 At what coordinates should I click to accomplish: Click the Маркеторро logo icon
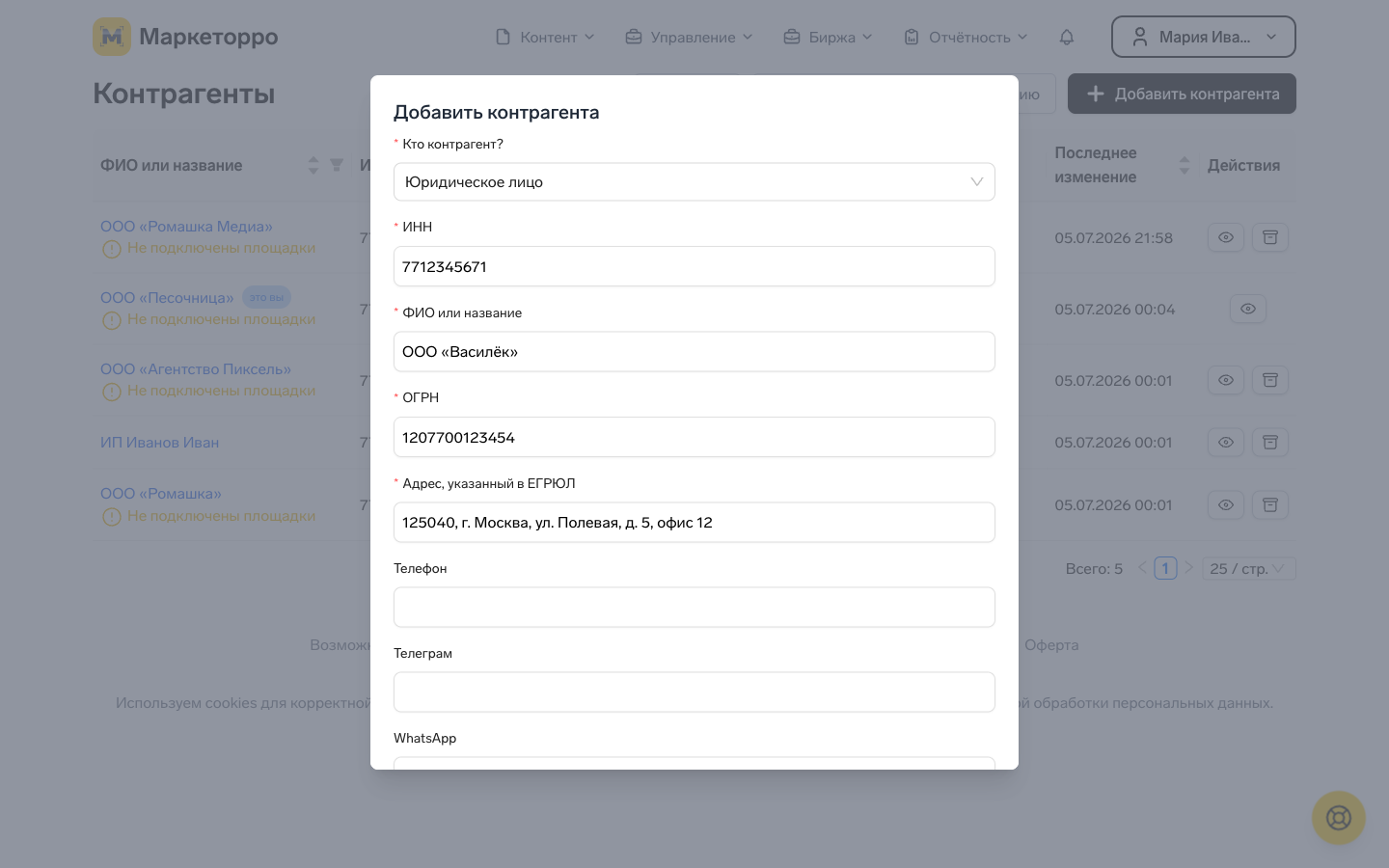[x=112, y=37]
